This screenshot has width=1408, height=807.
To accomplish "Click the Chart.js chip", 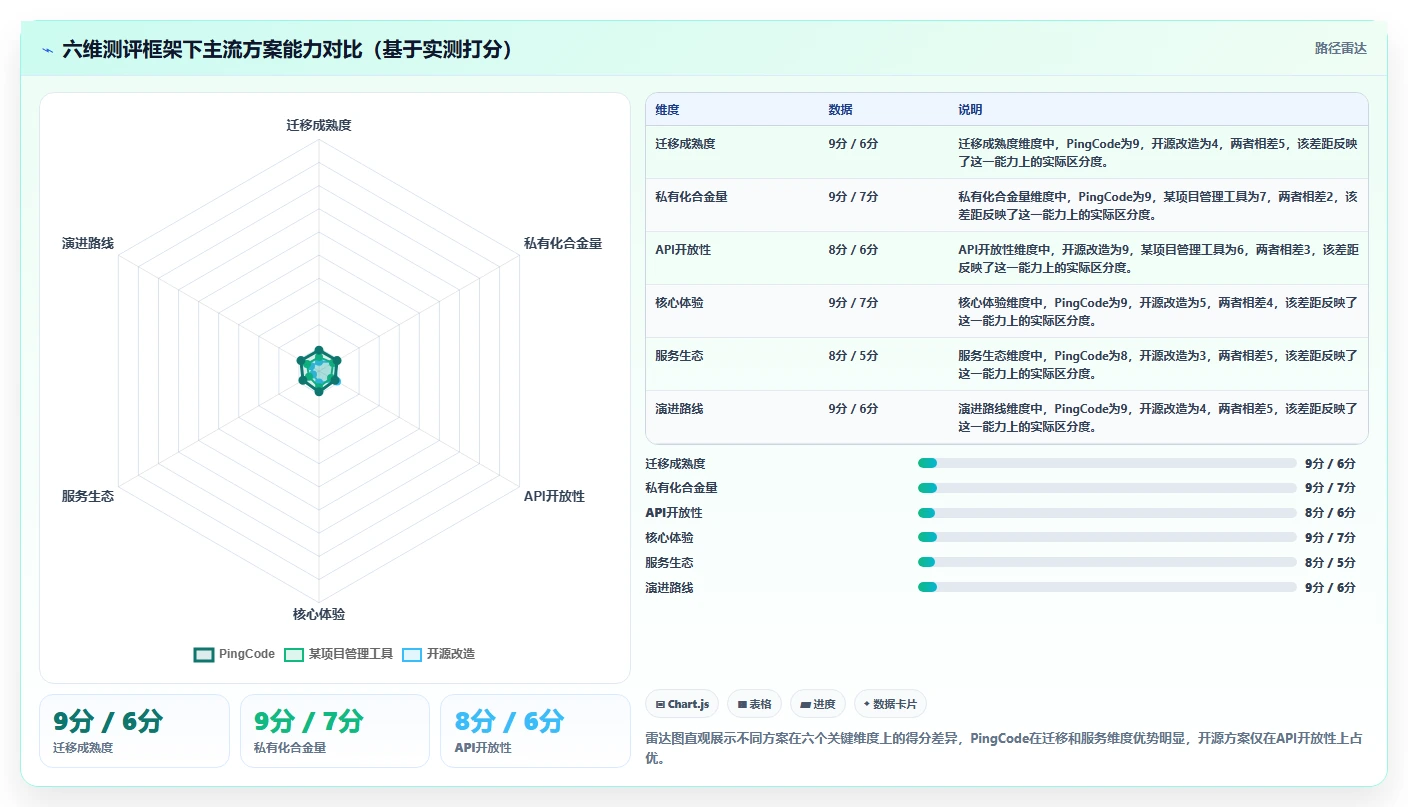I will click(x=682, y=704).
